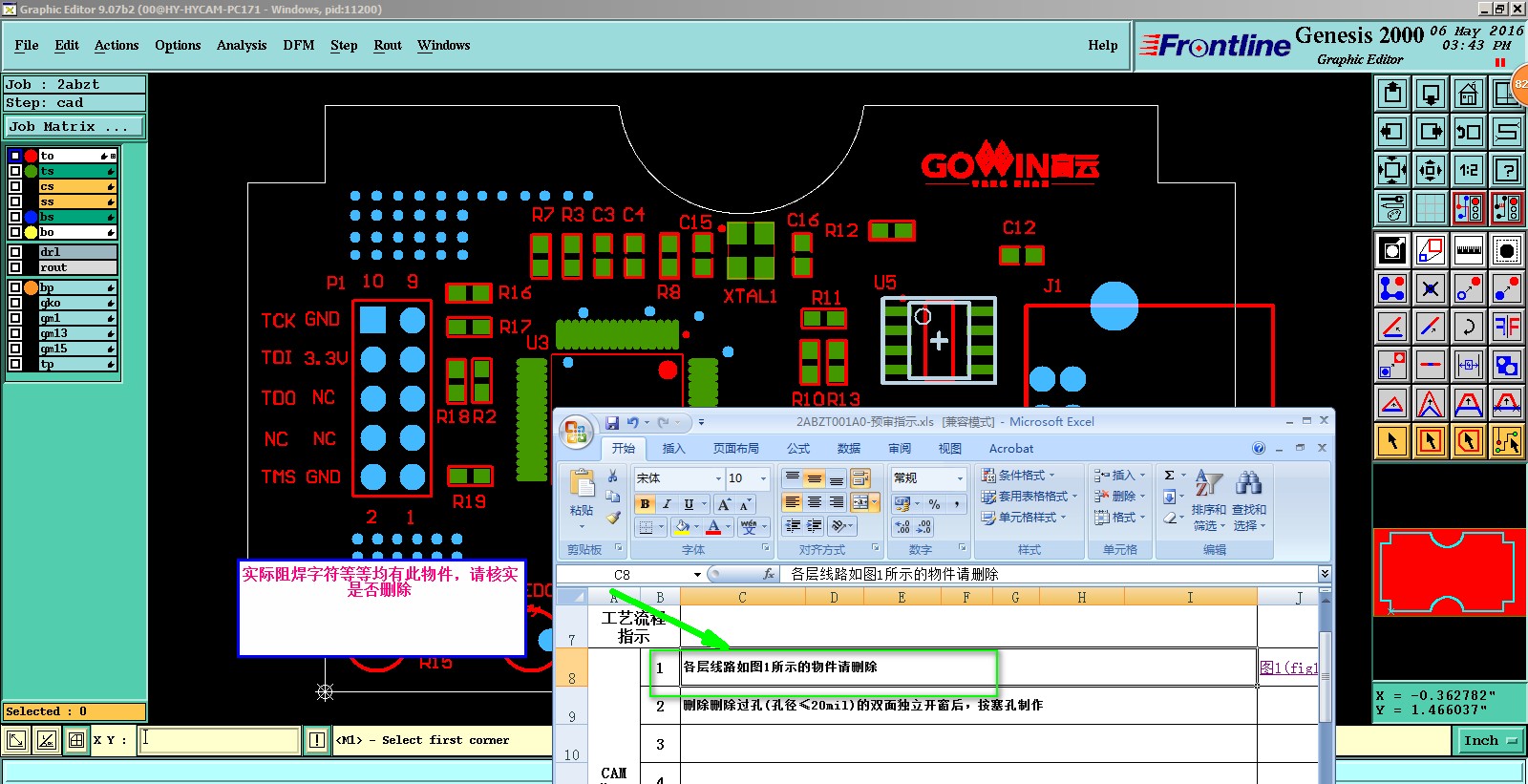Open the Analysis menu in Genesis
Viewport: 1528px width, 784px height.
click(x=242, y=45)
